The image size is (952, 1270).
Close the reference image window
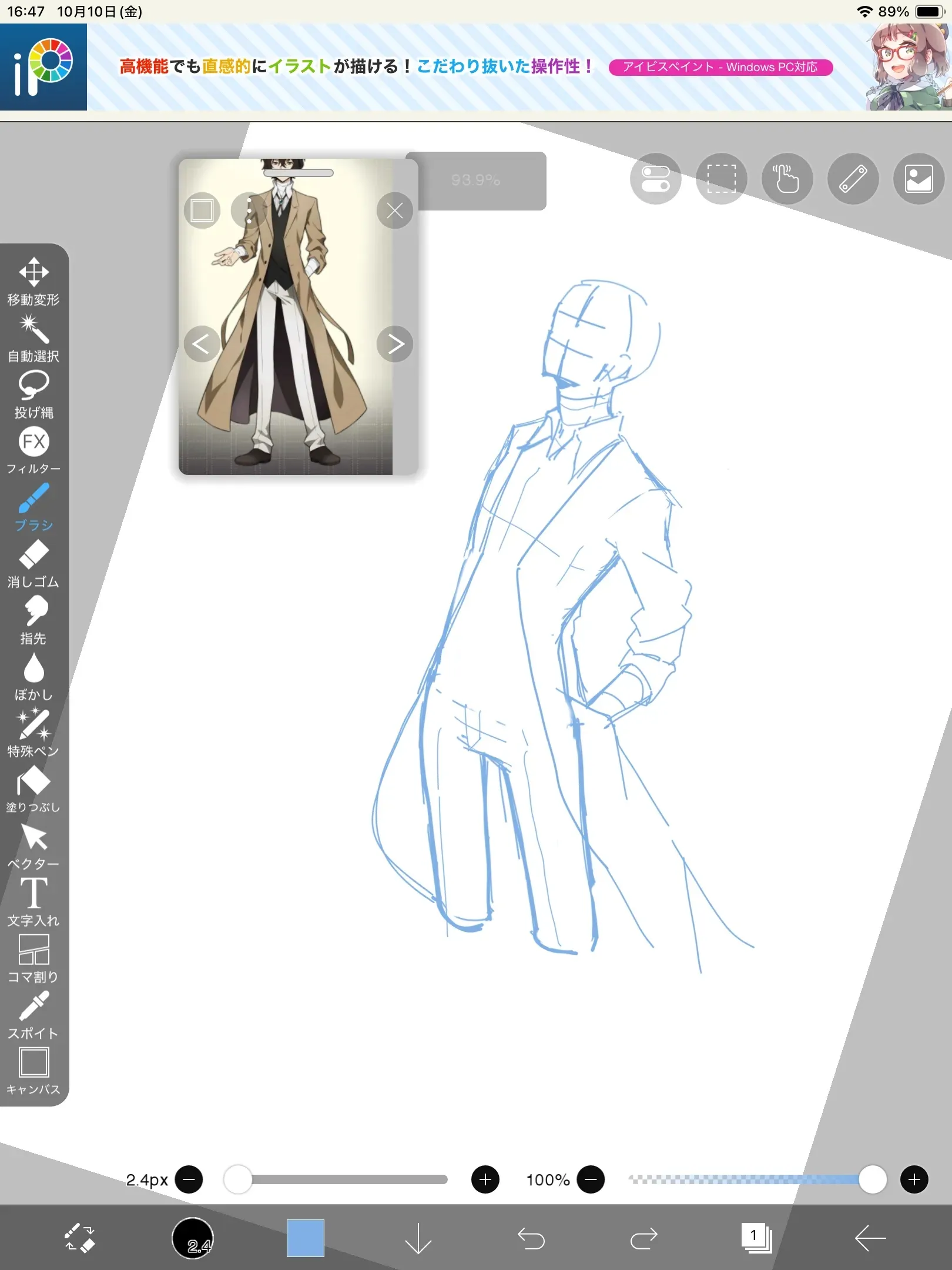(395, 210)
